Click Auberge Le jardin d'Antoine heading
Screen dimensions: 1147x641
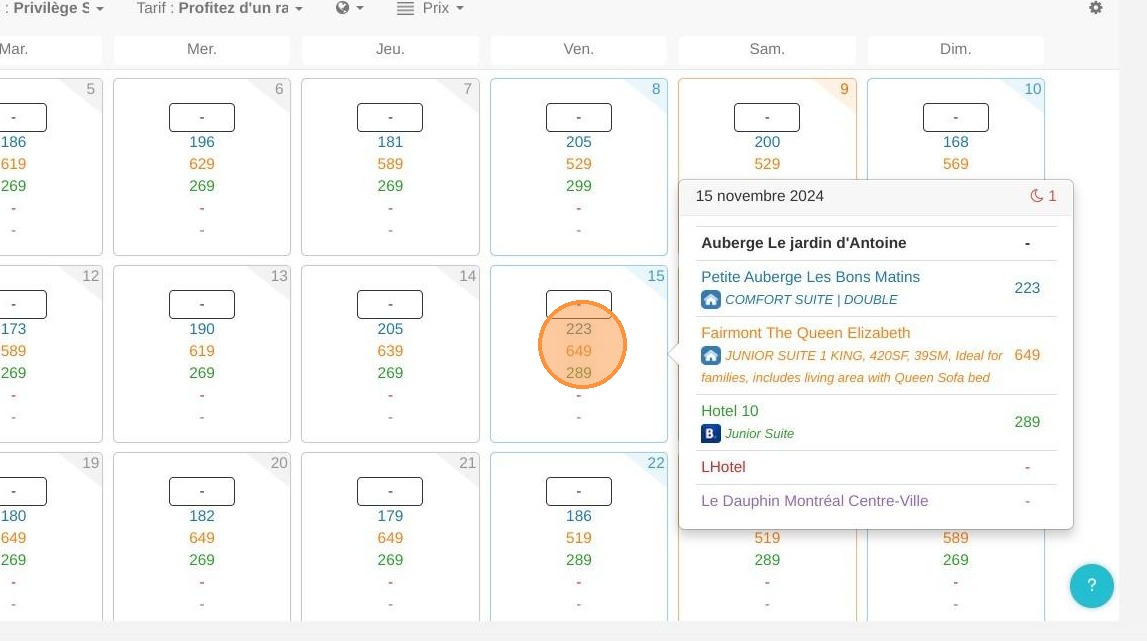click(803, 243)
